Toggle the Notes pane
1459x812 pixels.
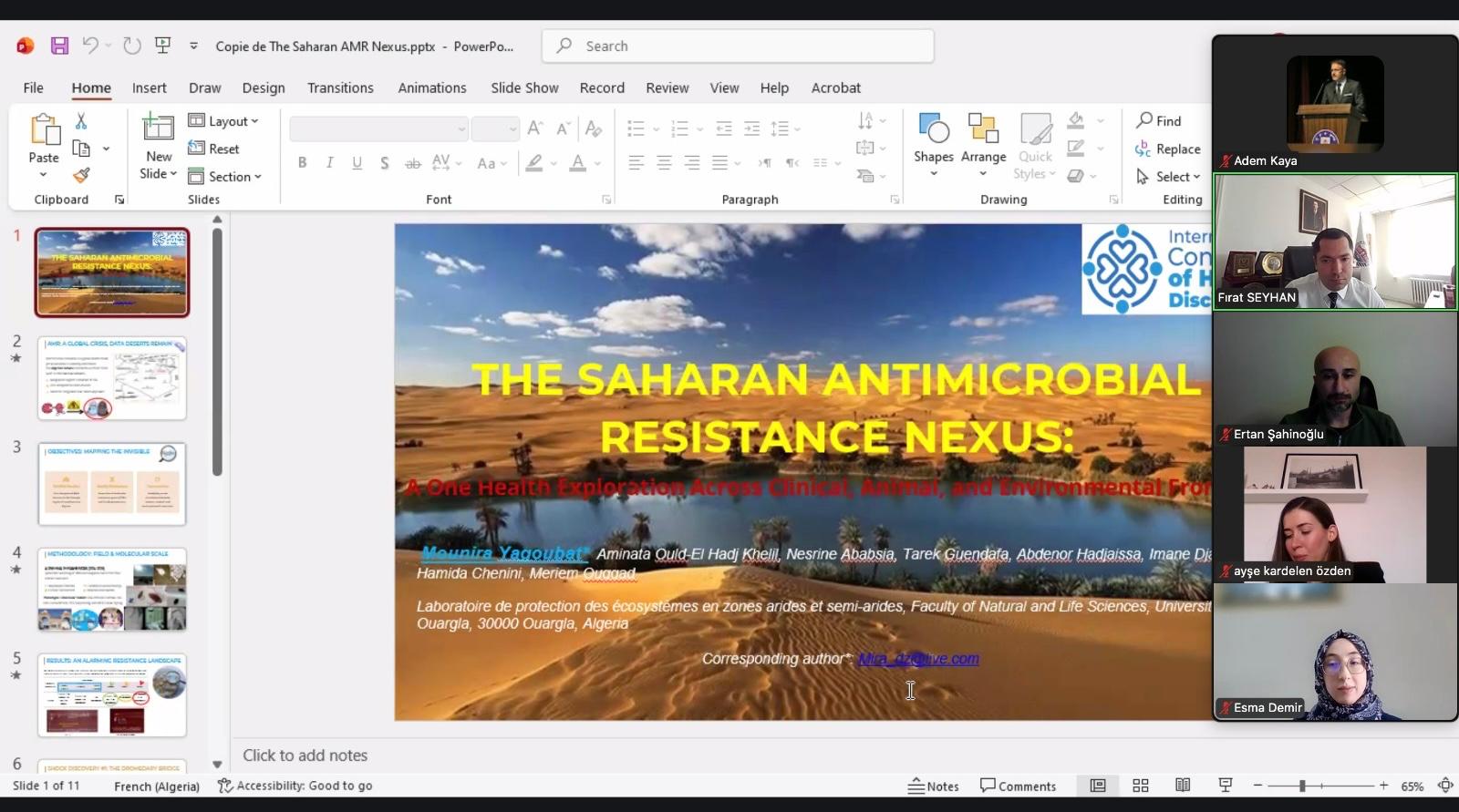click(934, 786)
